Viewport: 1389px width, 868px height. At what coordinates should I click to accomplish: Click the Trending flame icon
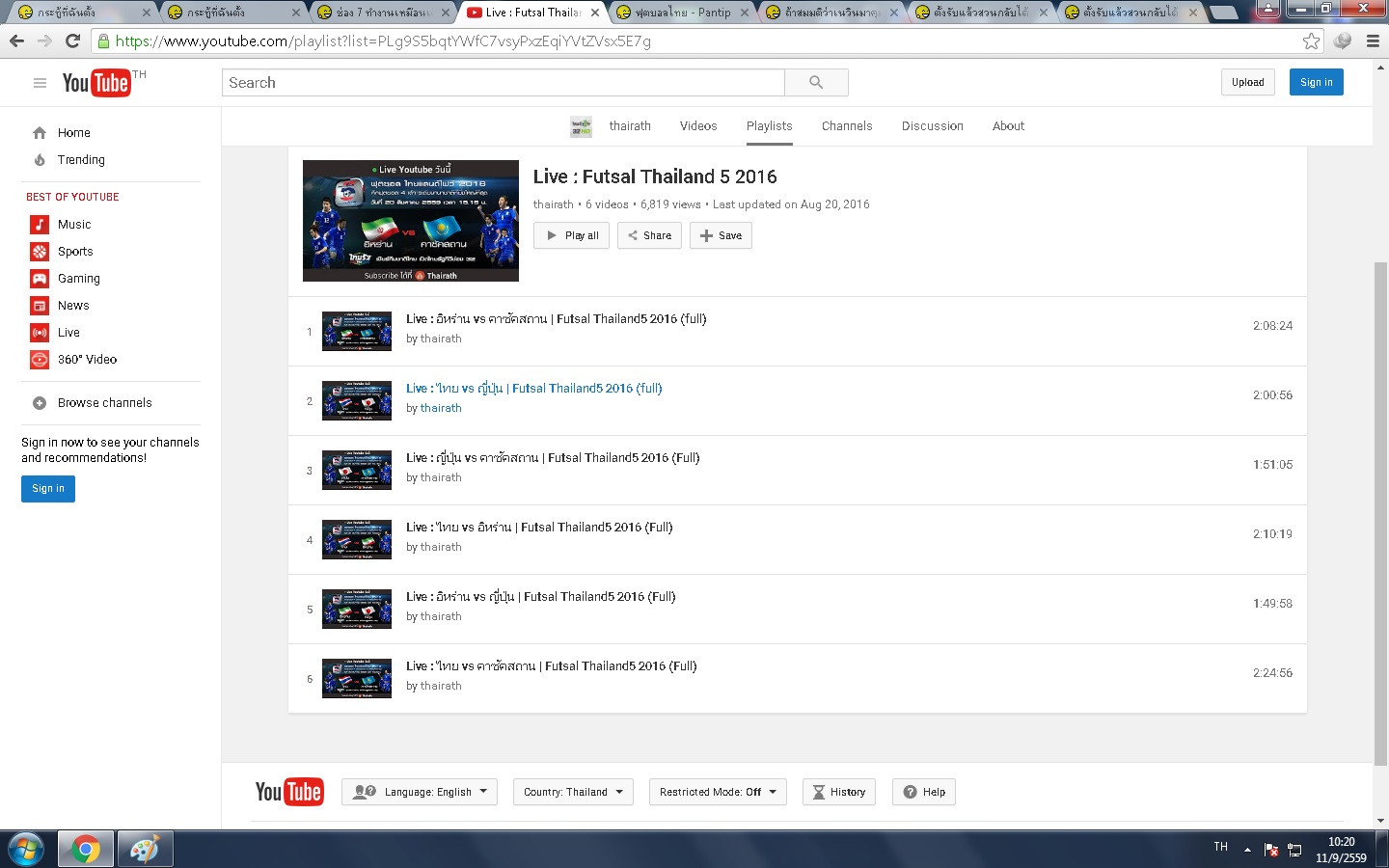(x=40, y=160)
